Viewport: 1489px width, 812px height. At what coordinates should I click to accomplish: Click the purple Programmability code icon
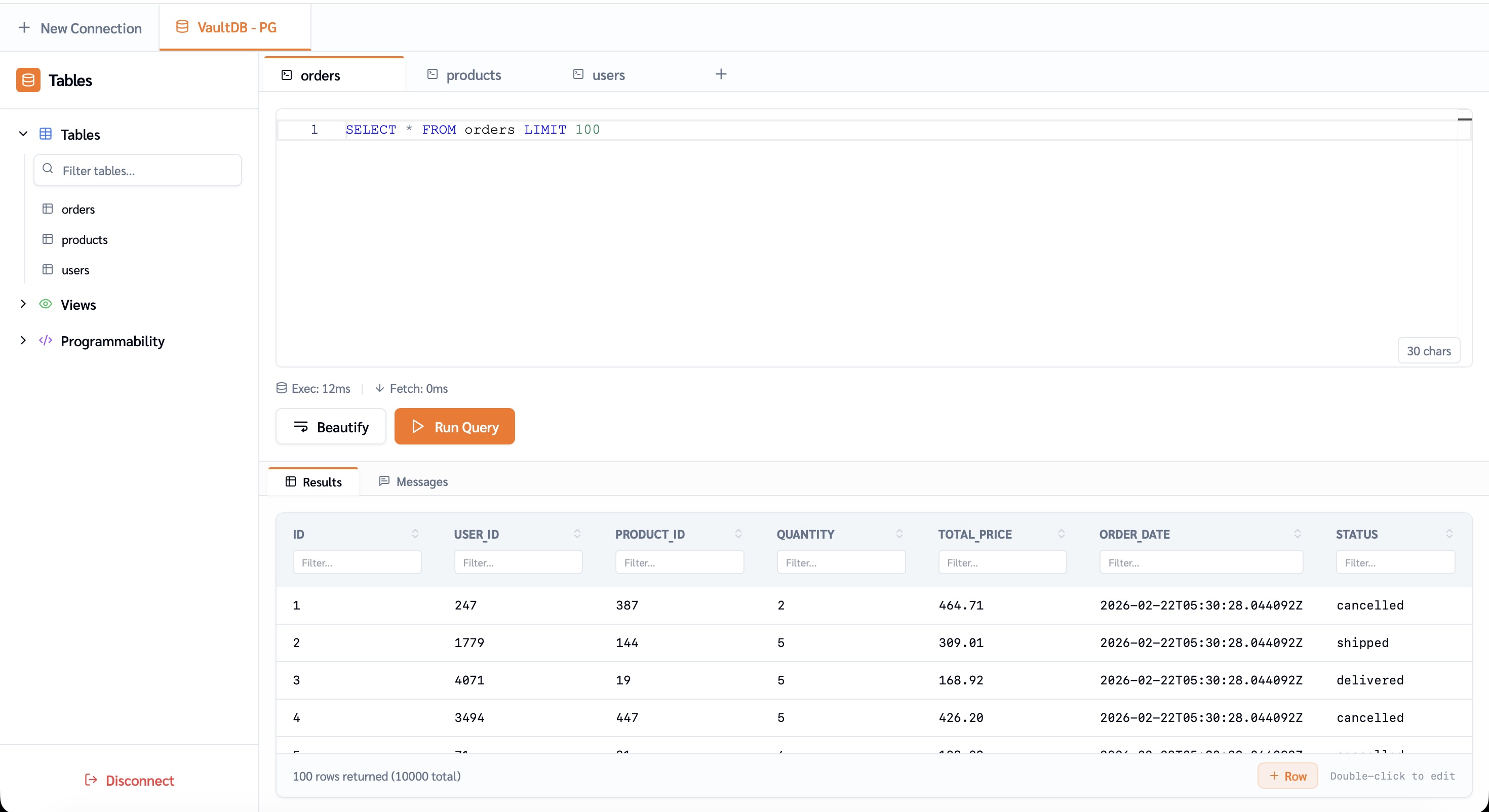[x=45, y=340]
